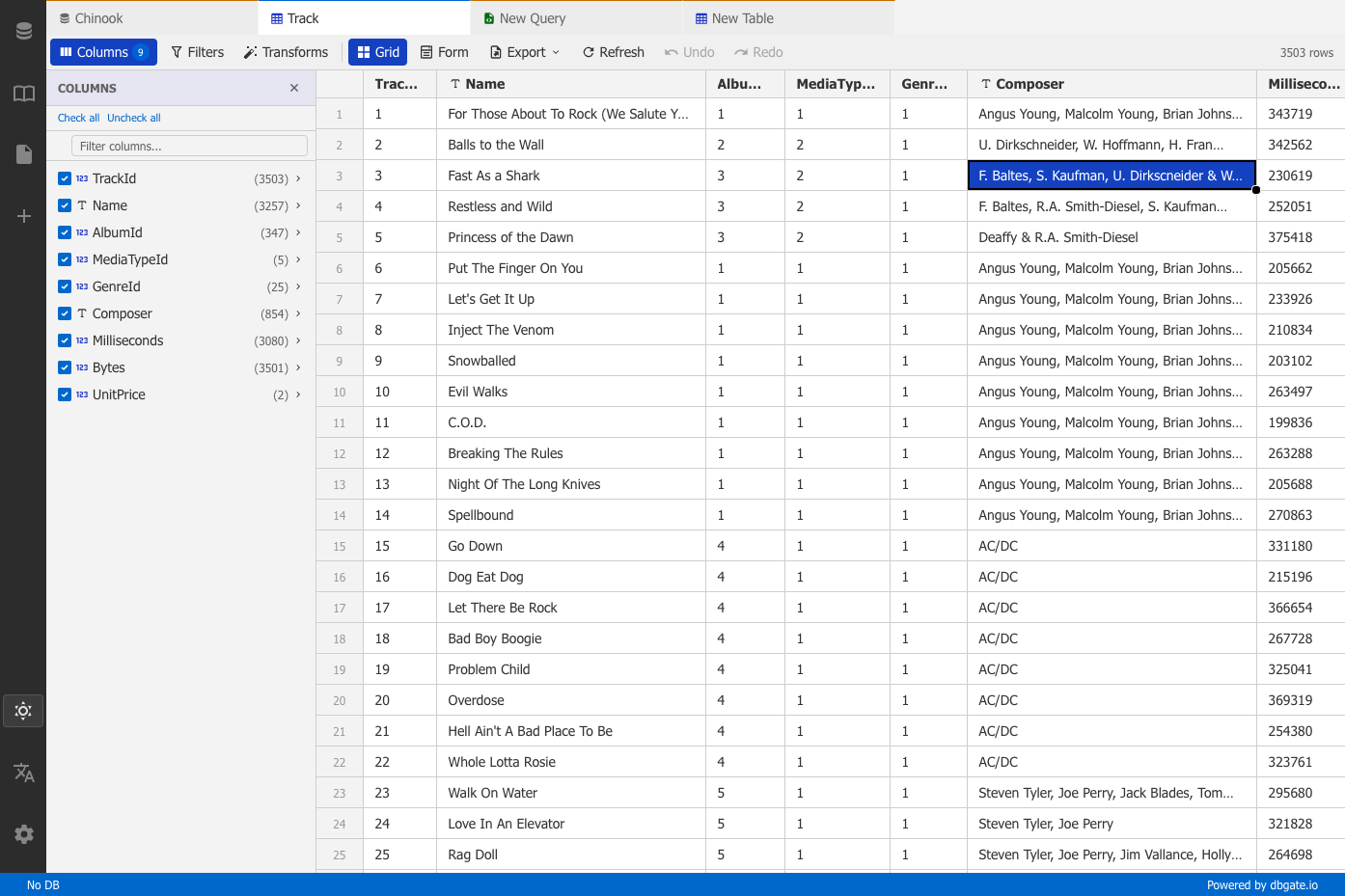
Task: Close the Columns panel with X
Action: click(x=294, y=88)
